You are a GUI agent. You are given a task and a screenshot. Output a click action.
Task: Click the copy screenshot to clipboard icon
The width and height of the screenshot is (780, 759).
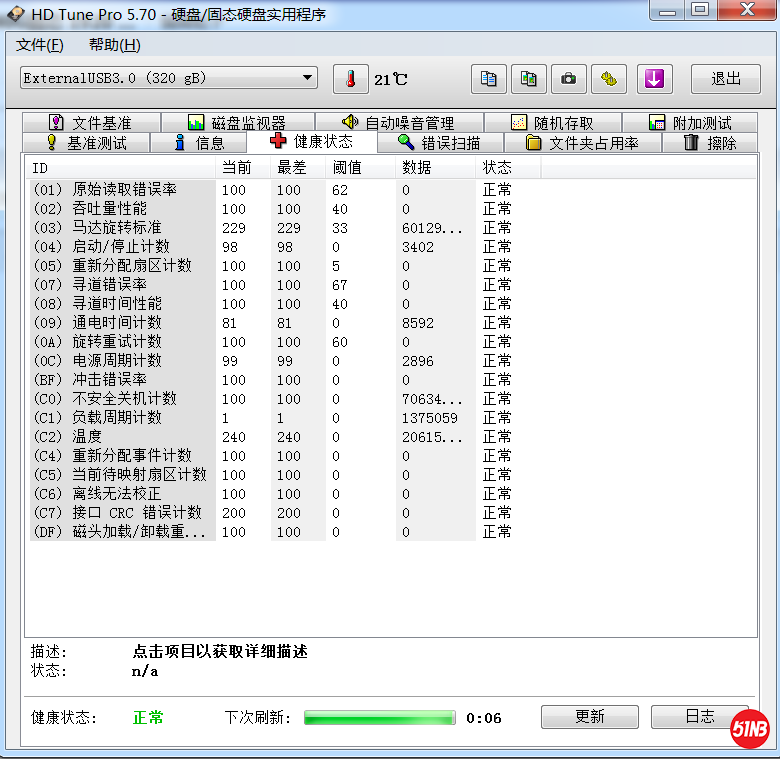tap(529, 79)
